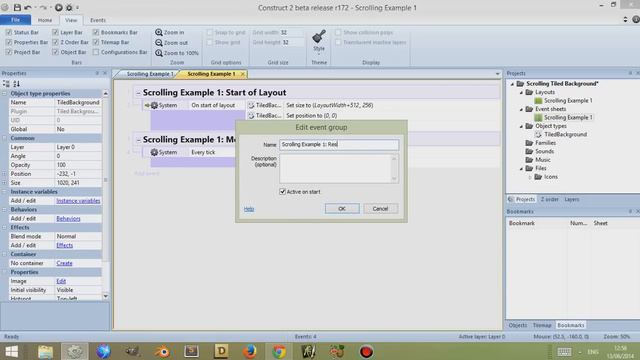Click Cancel in Edit event group dialog
Image resolution: width=640 pixels, height=360 pixels.
click(380, 209)
